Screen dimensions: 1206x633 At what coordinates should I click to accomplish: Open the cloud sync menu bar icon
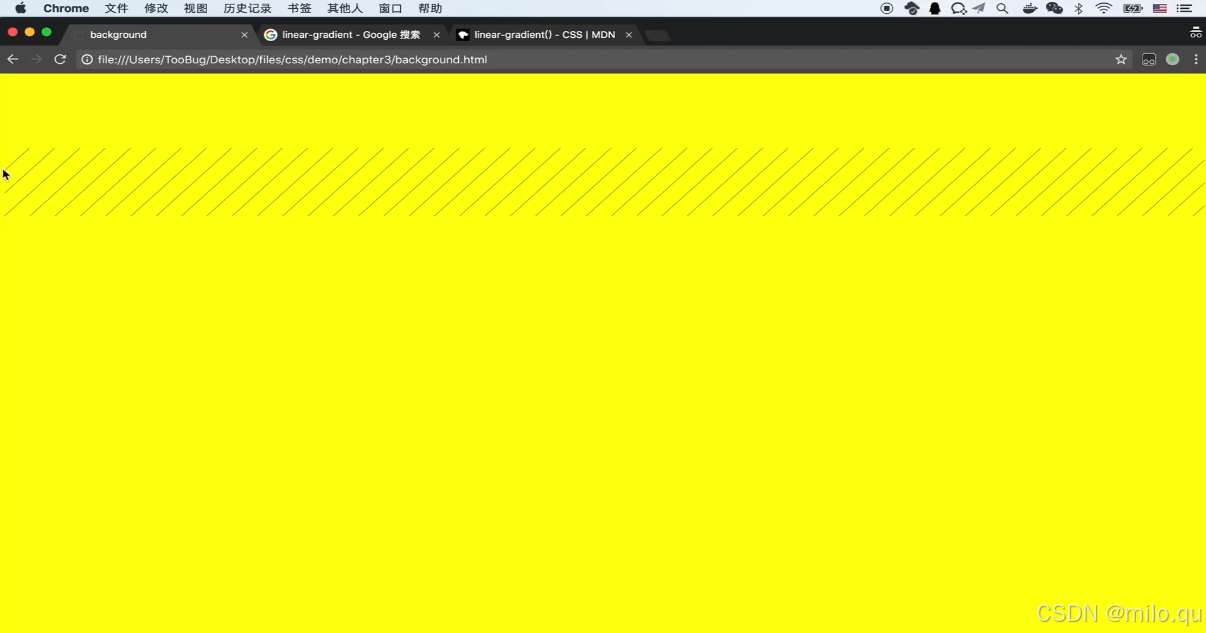click(x=912, y=8)
